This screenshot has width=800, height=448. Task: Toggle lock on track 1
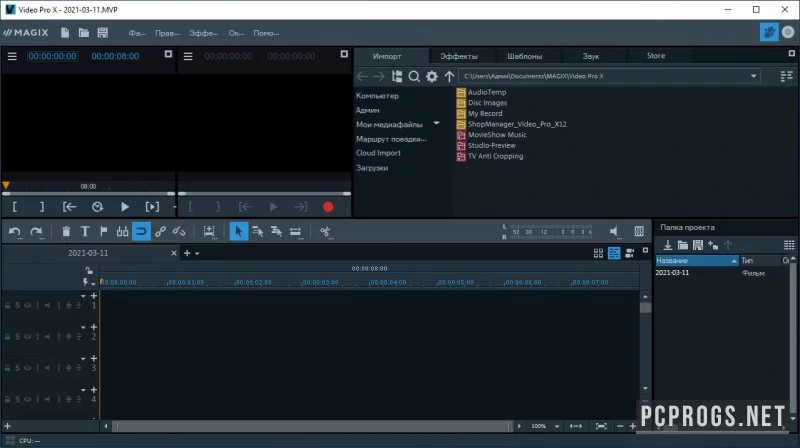(8, 306)
